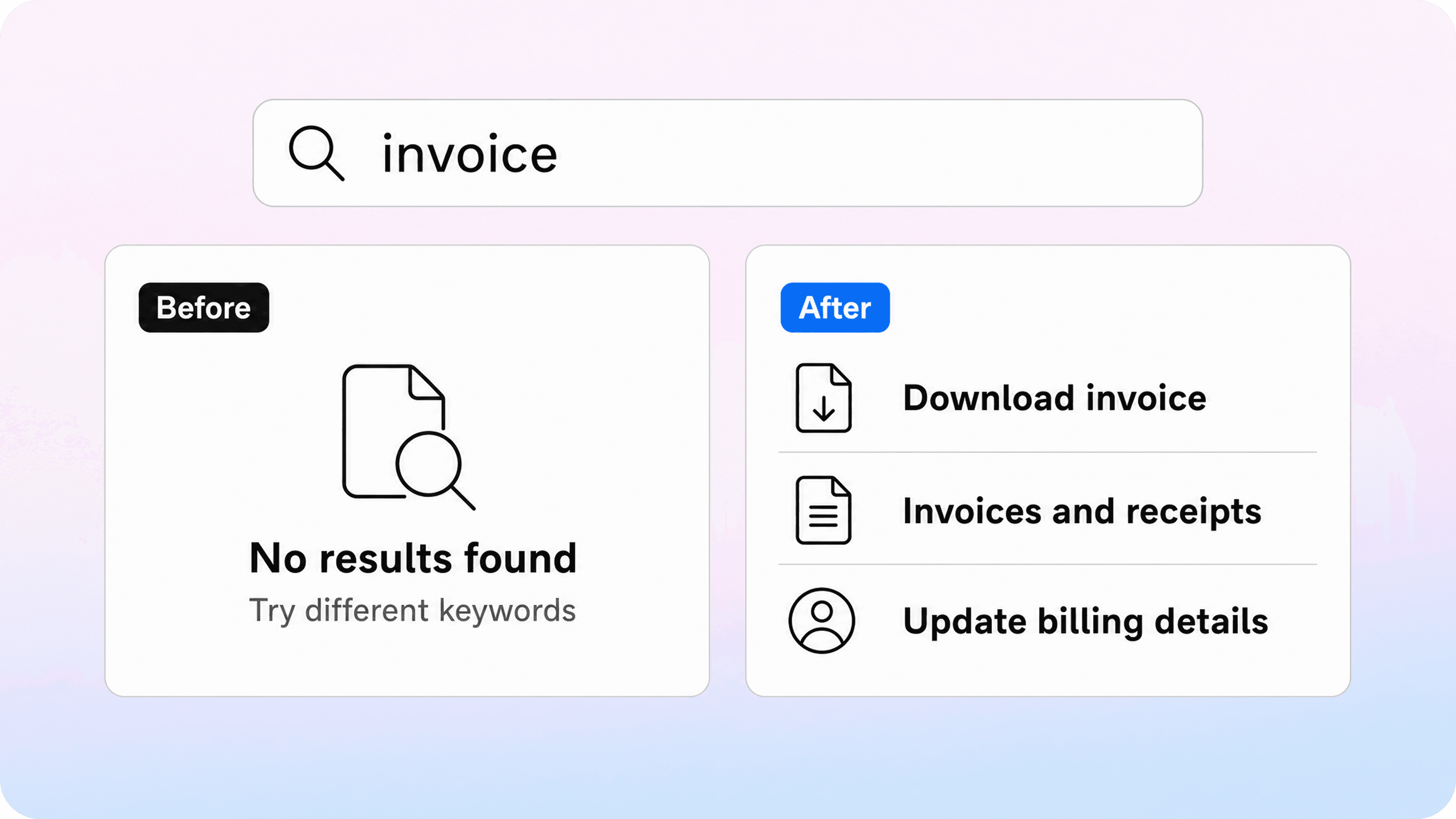The width and height of the screenshot is (1456, 819).
Task: Open the "Download invoice" result
Action: [x=1047, y=398]
